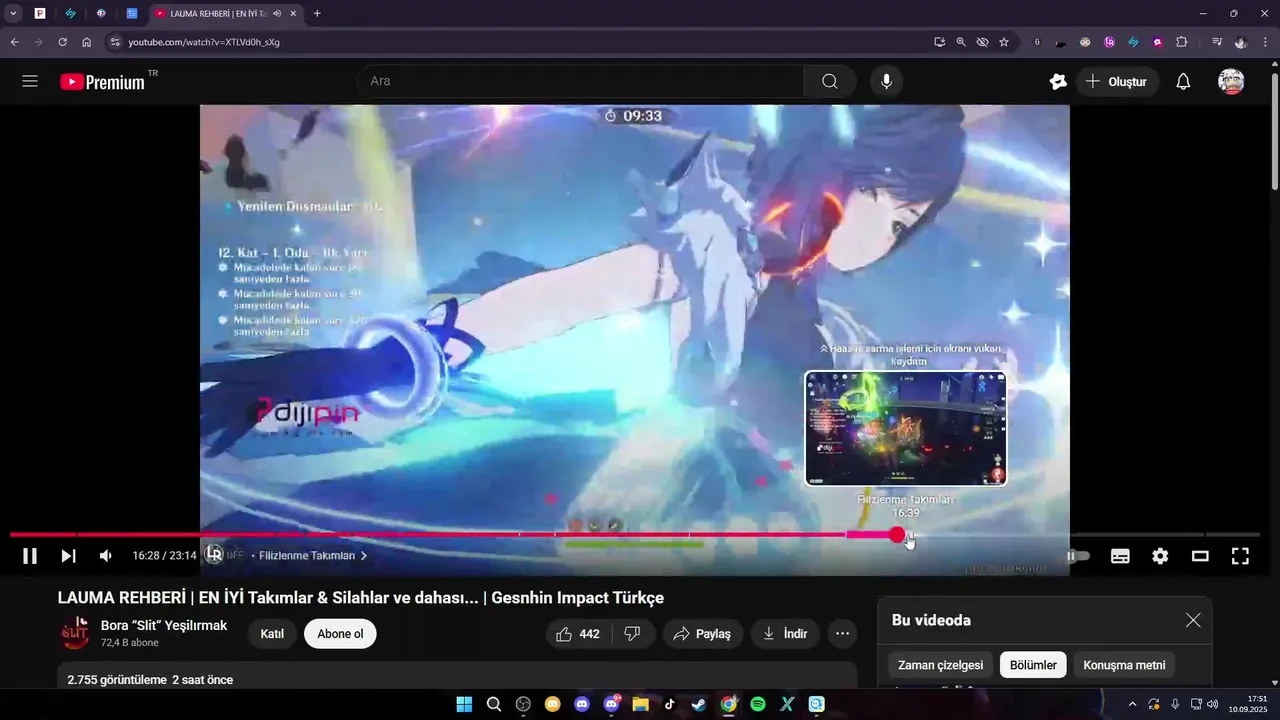Click the İndir download button

[x=785, y=634]
